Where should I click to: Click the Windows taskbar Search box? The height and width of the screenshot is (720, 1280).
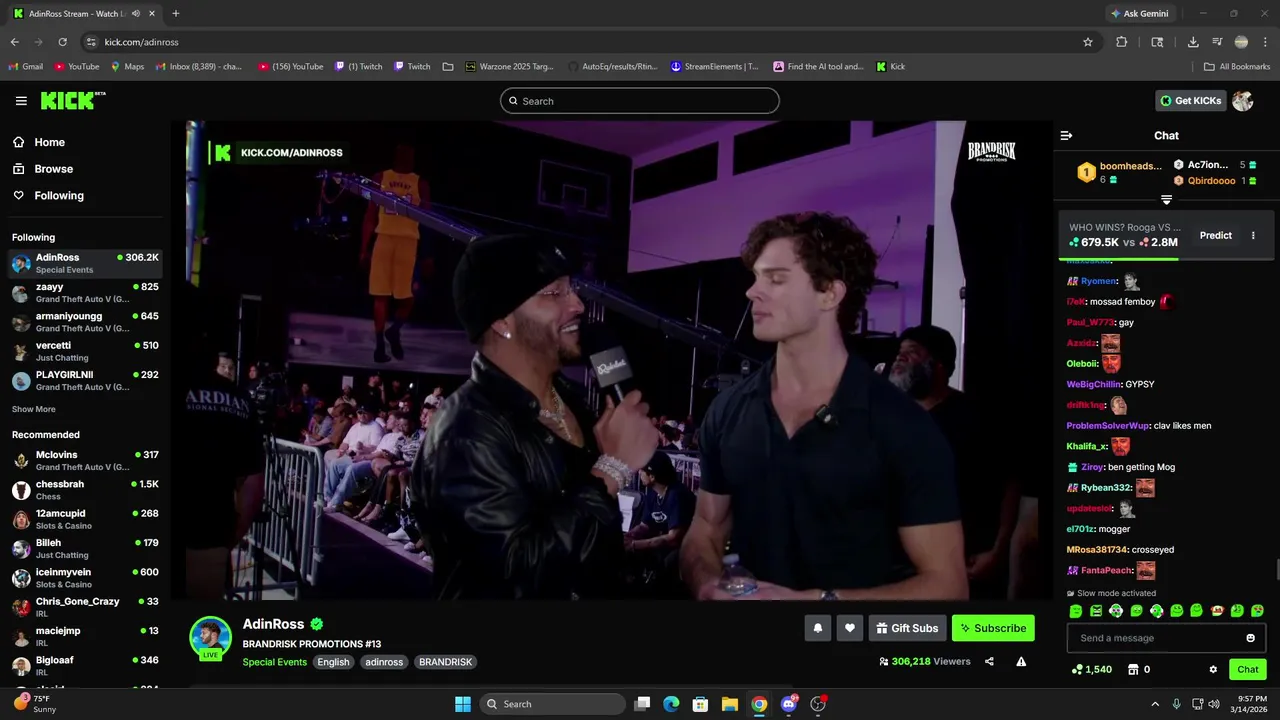coord(552,704)
